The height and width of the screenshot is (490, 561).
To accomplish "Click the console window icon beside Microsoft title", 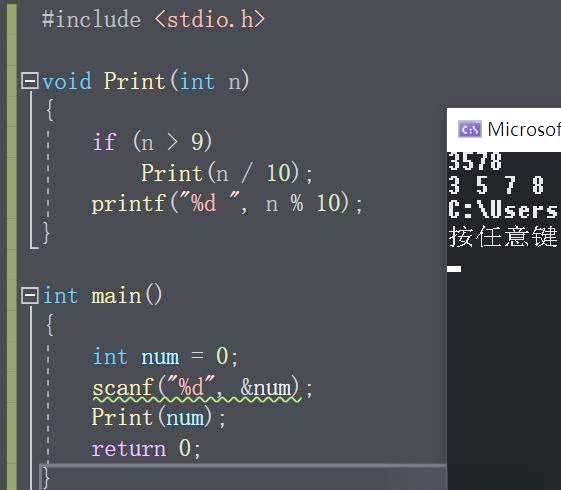I will click(470, 129).
